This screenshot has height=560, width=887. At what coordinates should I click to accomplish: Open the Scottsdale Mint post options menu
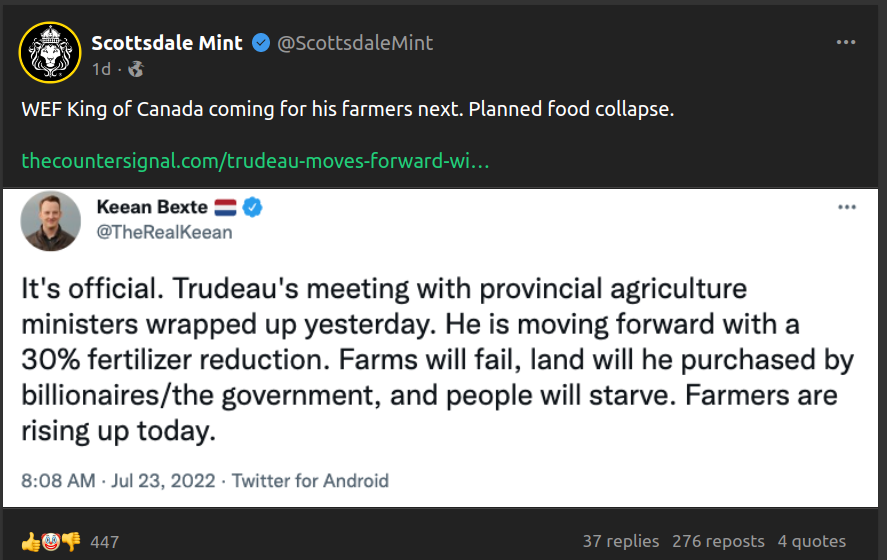pyautogui.click(x=846, y=43)
